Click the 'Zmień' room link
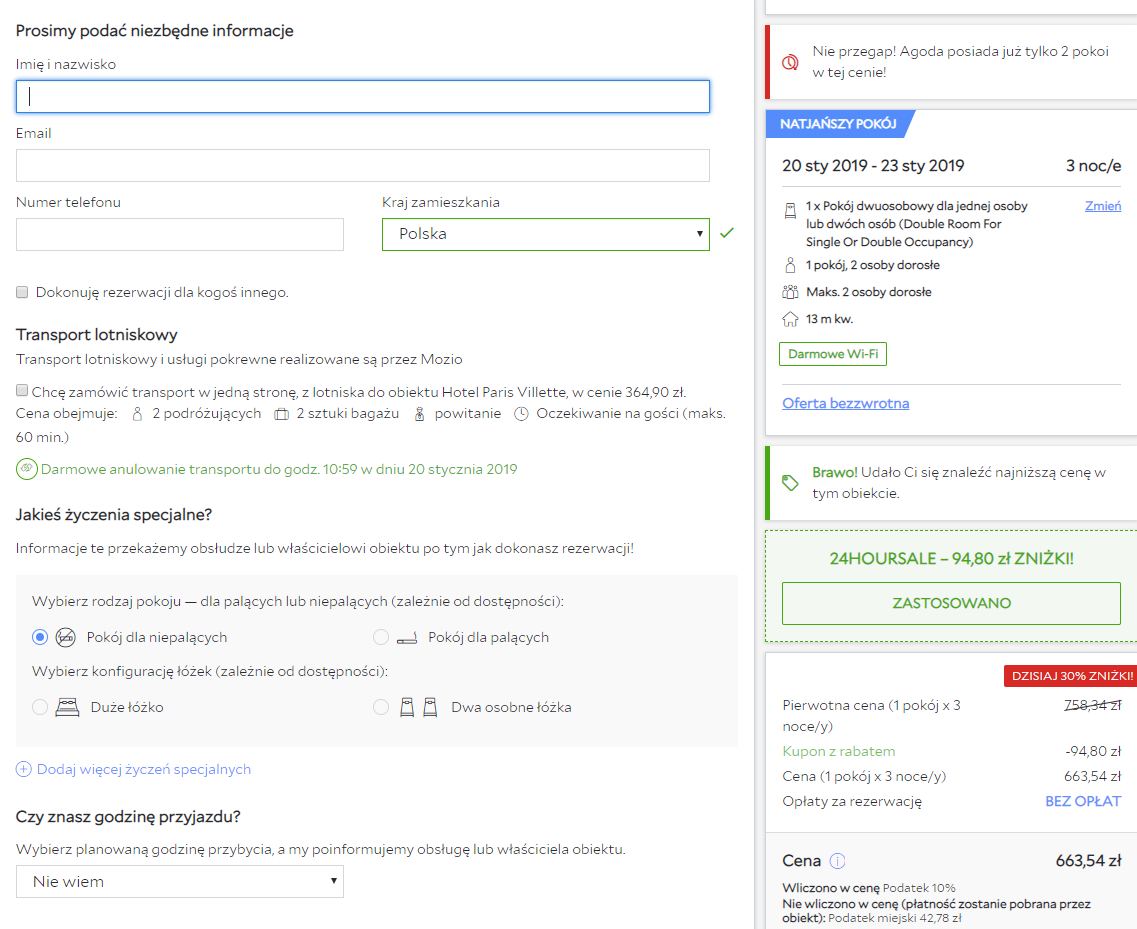Screen dimensions: 1137x929 point(1103,206)
